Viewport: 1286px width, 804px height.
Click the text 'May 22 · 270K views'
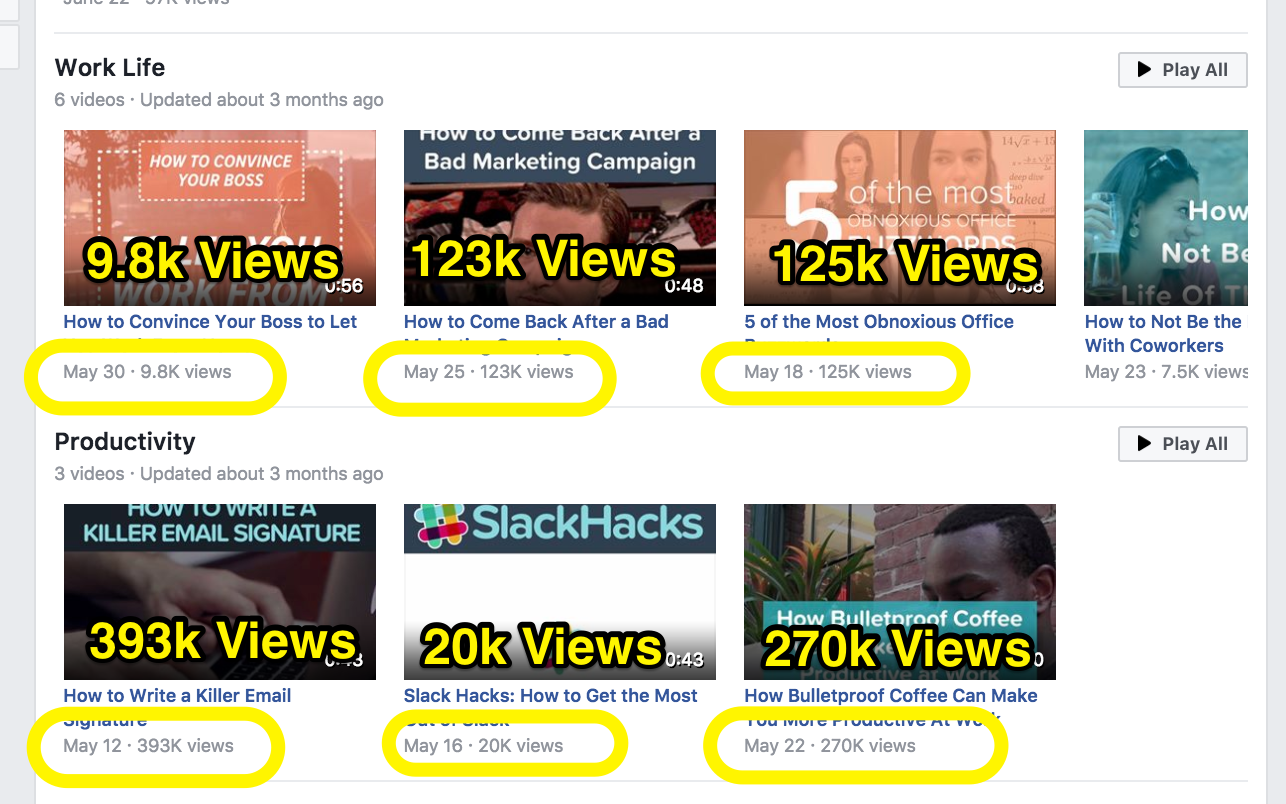(x=830, y=746)
